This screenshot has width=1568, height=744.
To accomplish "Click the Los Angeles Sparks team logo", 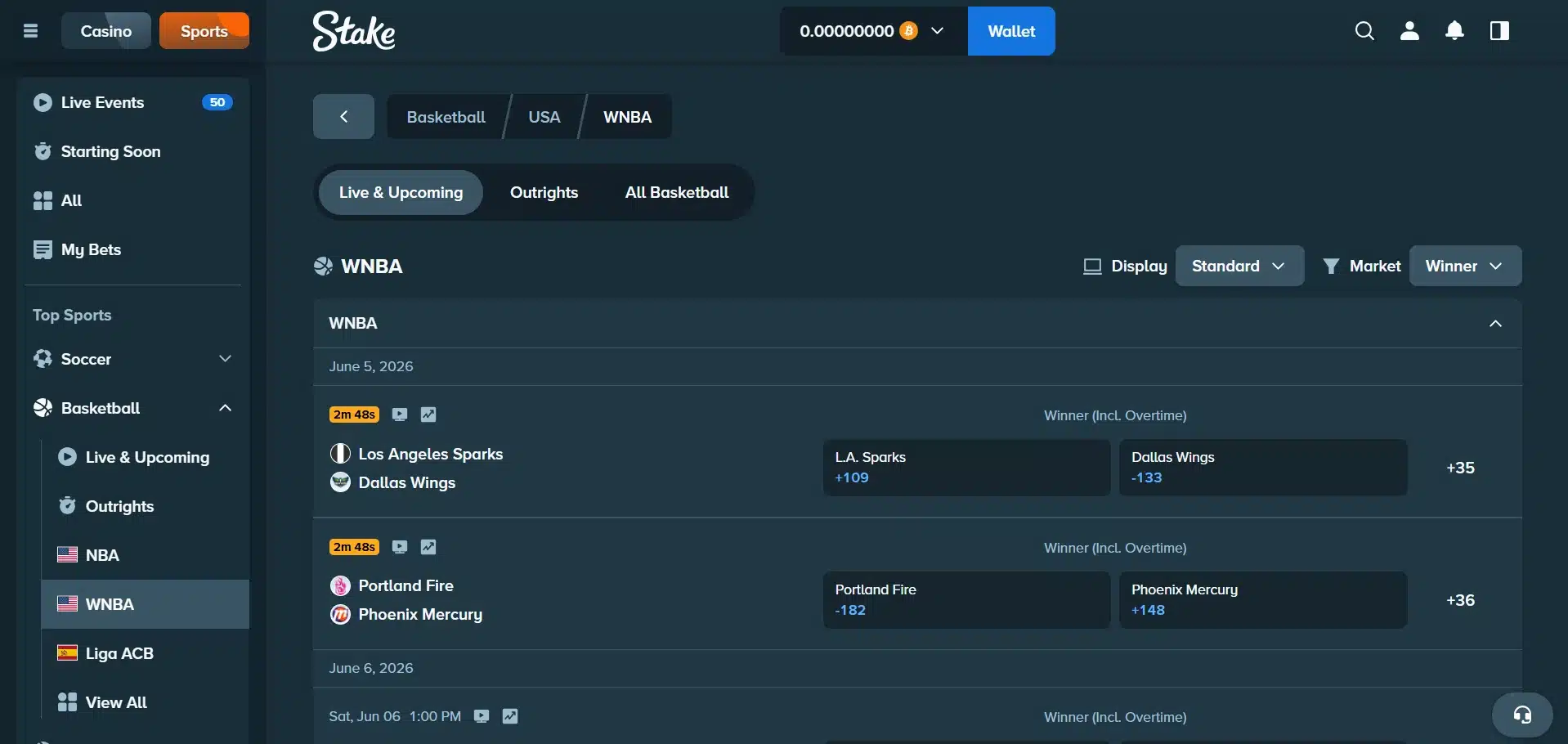I will 340,454.
